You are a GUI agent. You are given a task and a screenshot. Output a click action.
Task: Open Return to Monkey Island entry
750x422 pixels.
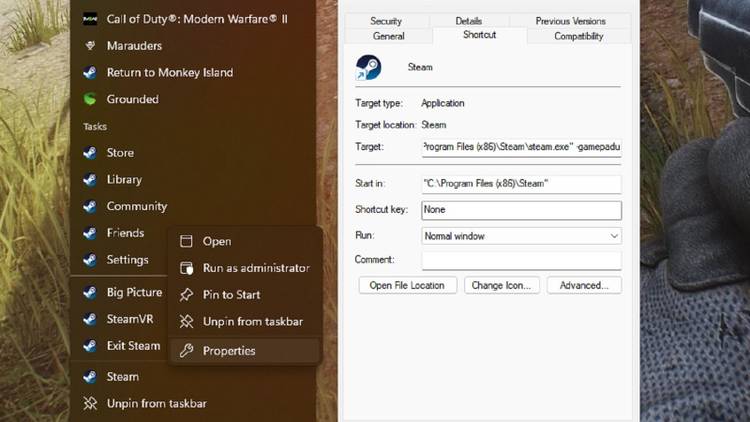point(193,73)
